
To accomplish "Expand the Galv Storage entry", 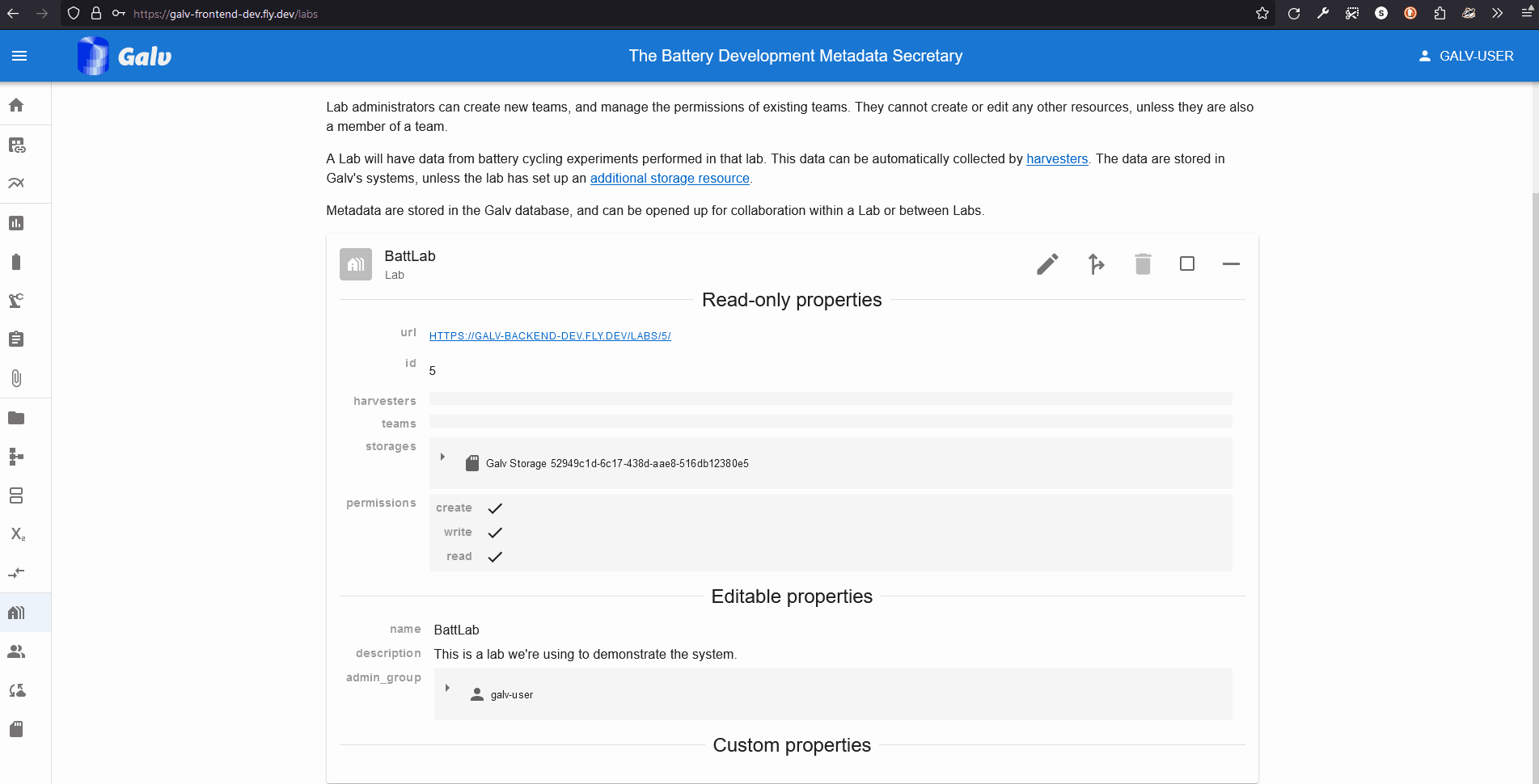I will coord(442,457).
